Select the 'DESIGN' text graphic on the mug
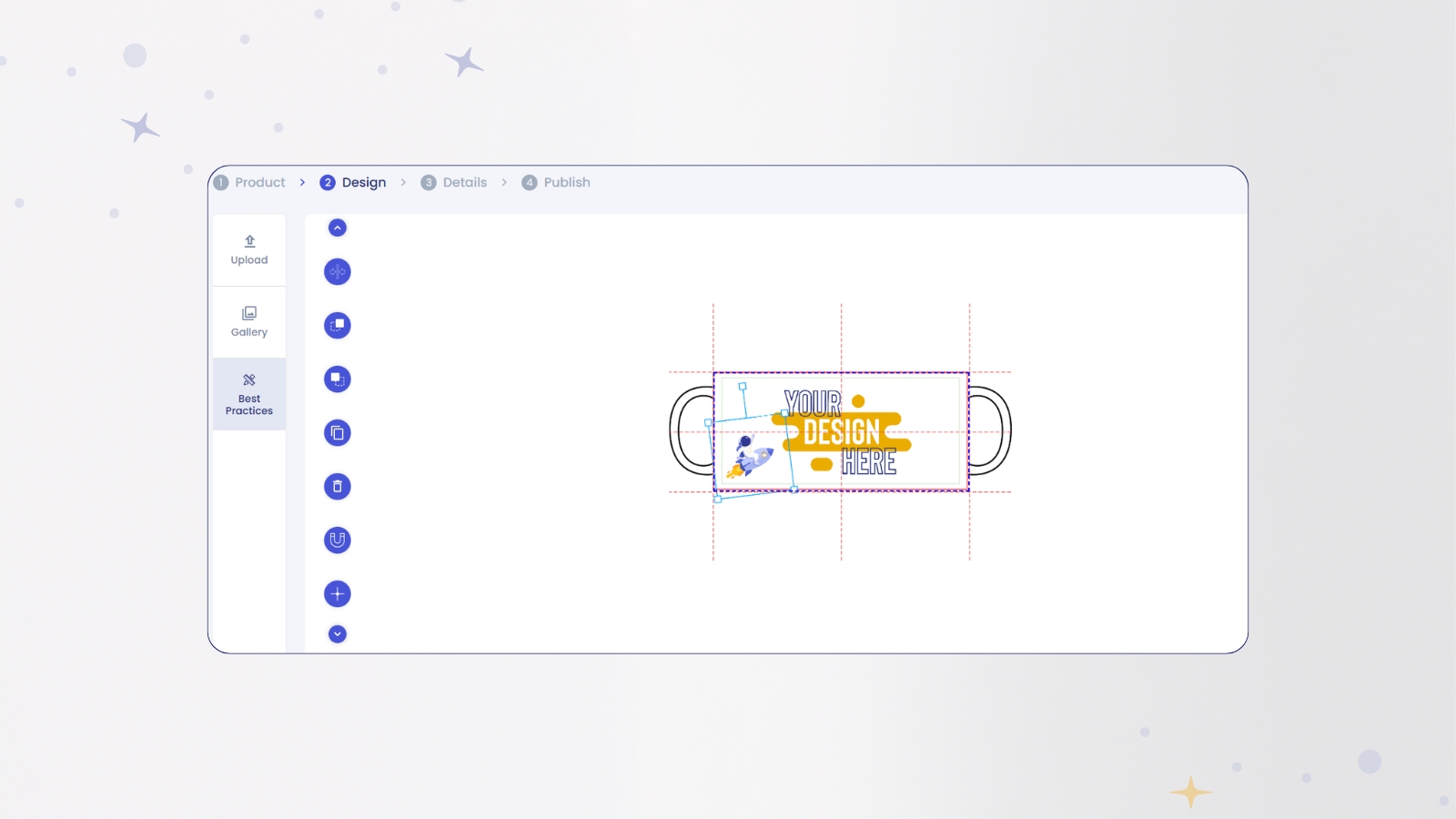This screenshot has height=819, width=1456. click(842, 433)
